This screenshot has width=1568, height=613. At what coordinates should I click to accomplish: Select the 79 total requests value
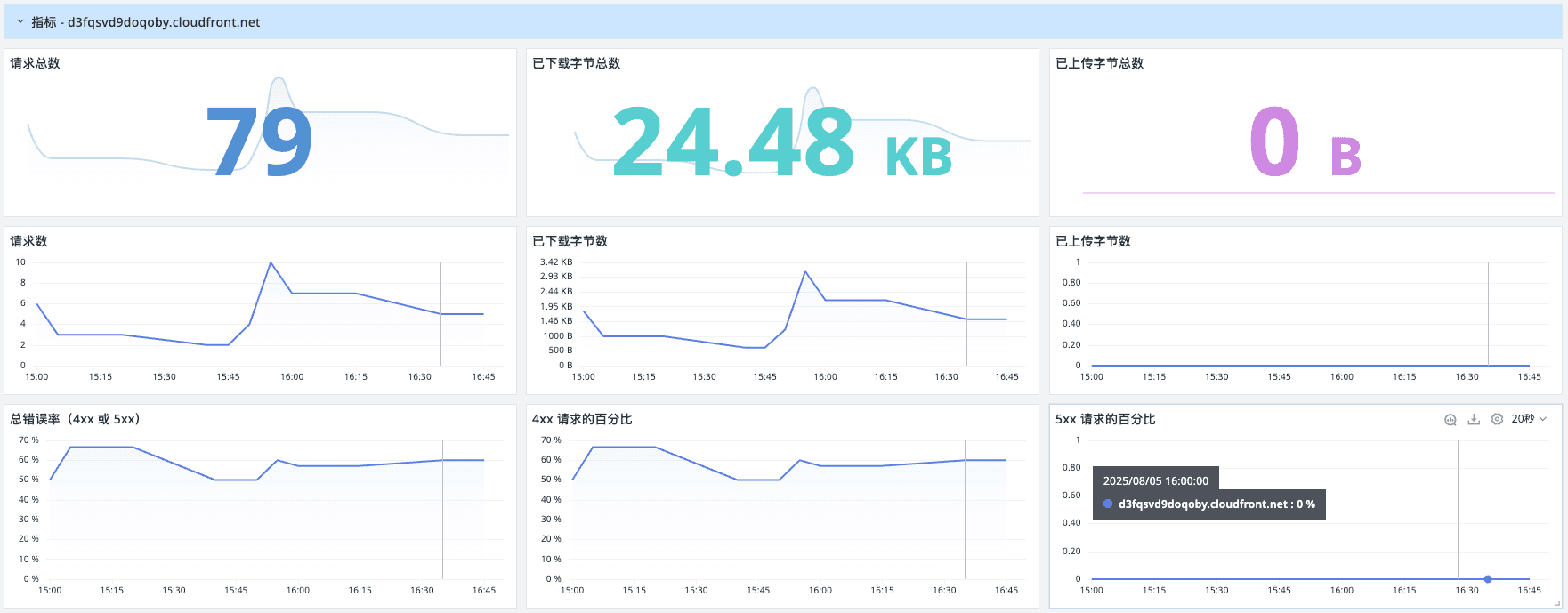coord(259,141)
